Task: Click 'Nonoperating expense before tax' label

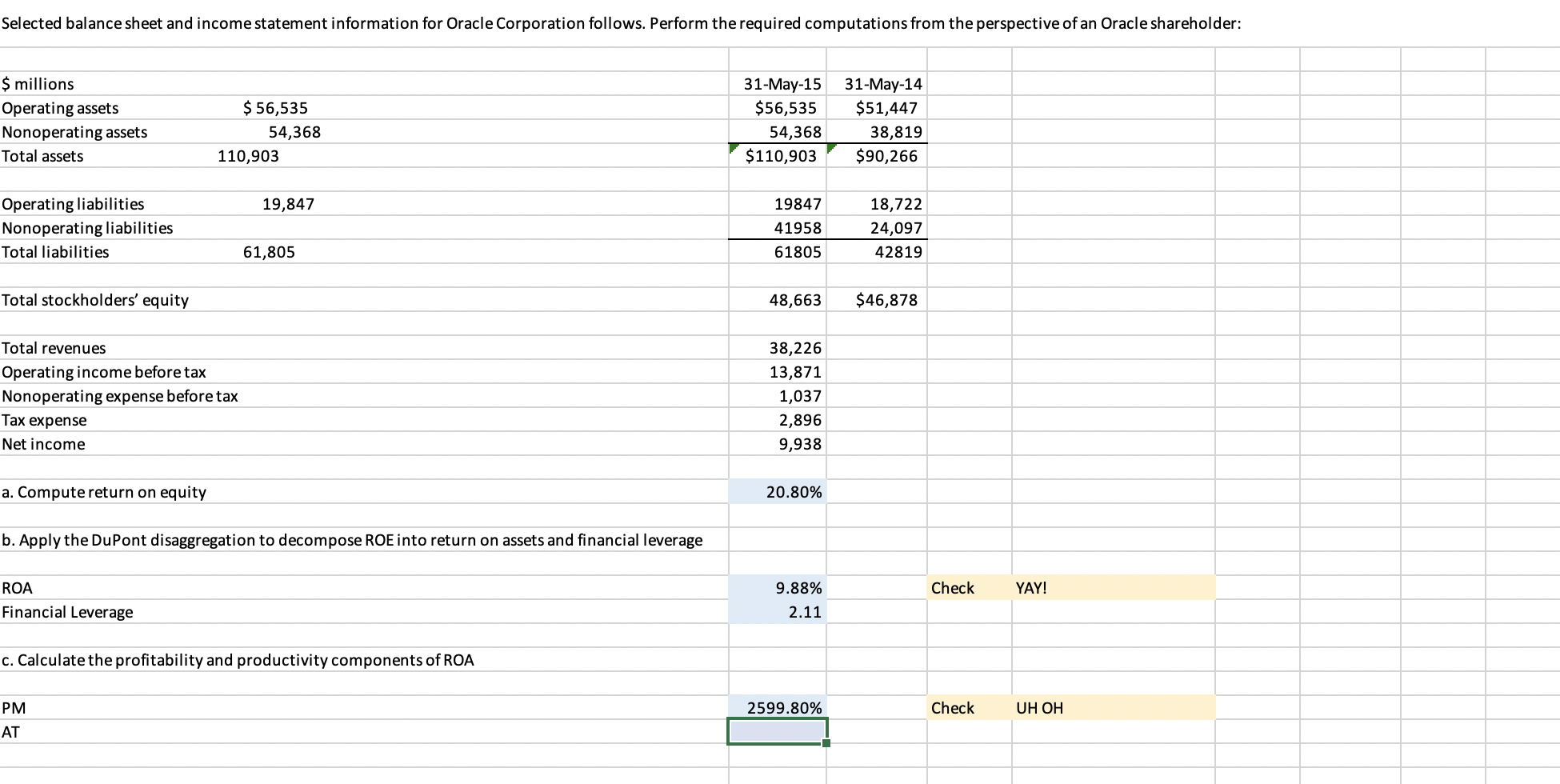Action: pos(120,395)
